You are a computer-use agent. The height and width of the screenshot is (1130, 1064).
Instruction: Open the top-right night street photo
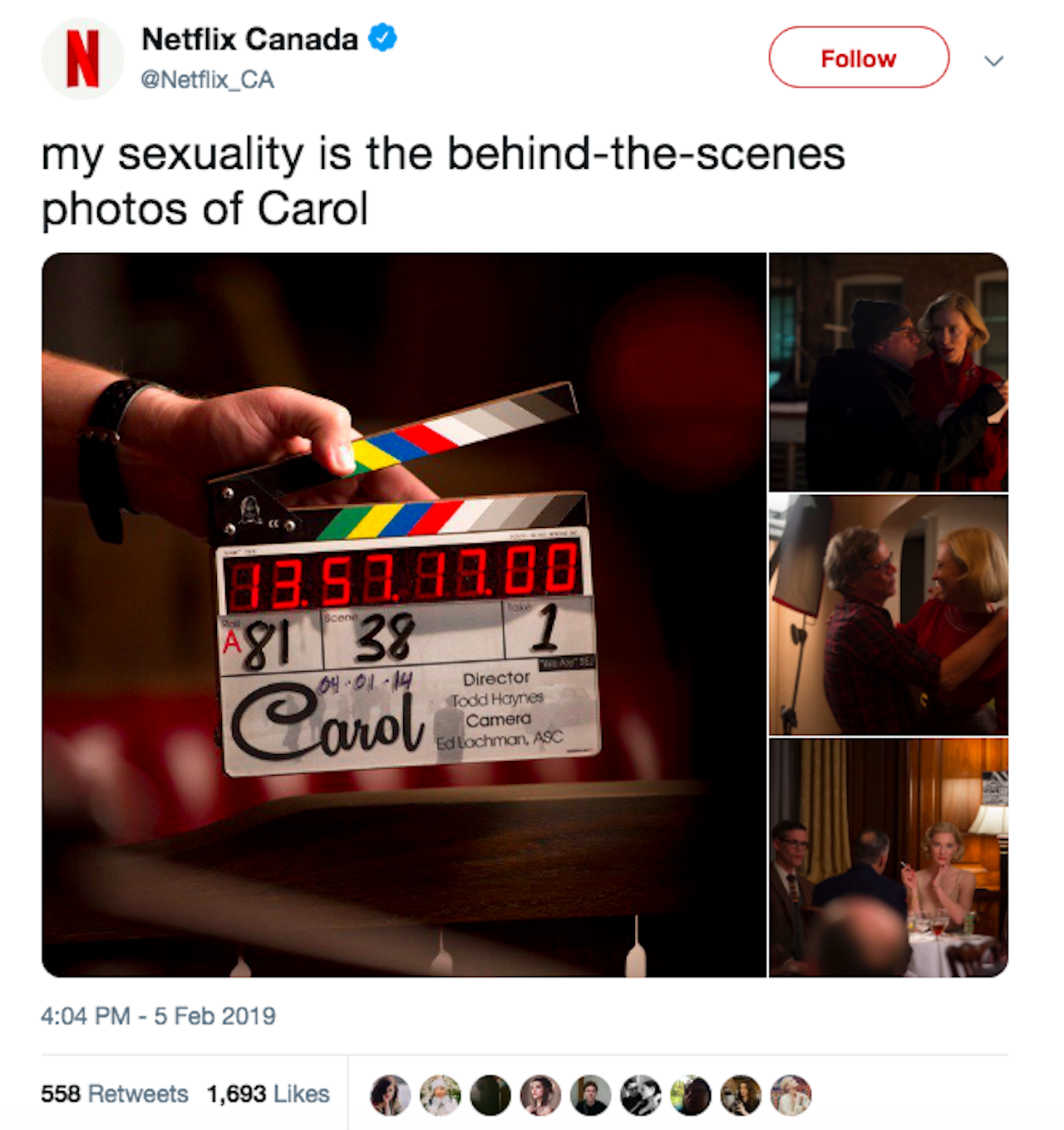[889, 372]
